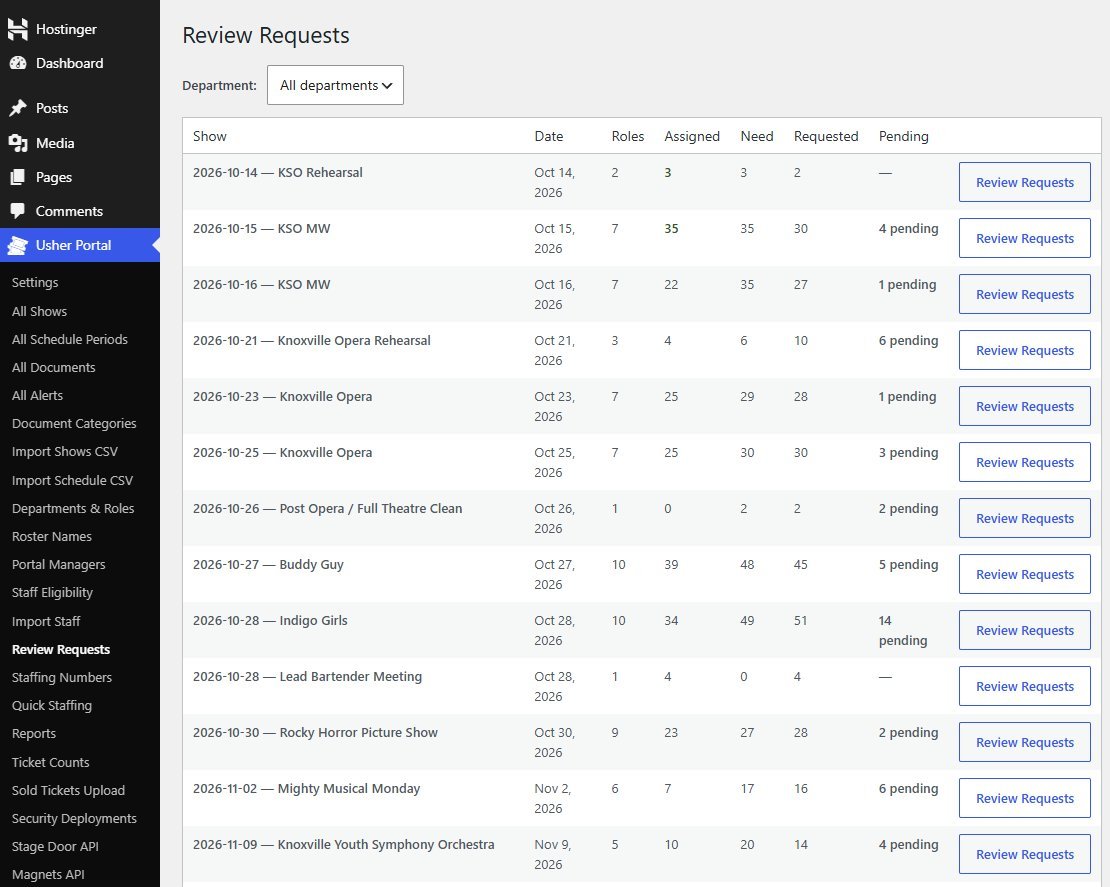The height and width of the screenshot is (887, 1110).
Task: Review requests for Lead Bartender Meeting
Action: click(x=1024, y=685)
